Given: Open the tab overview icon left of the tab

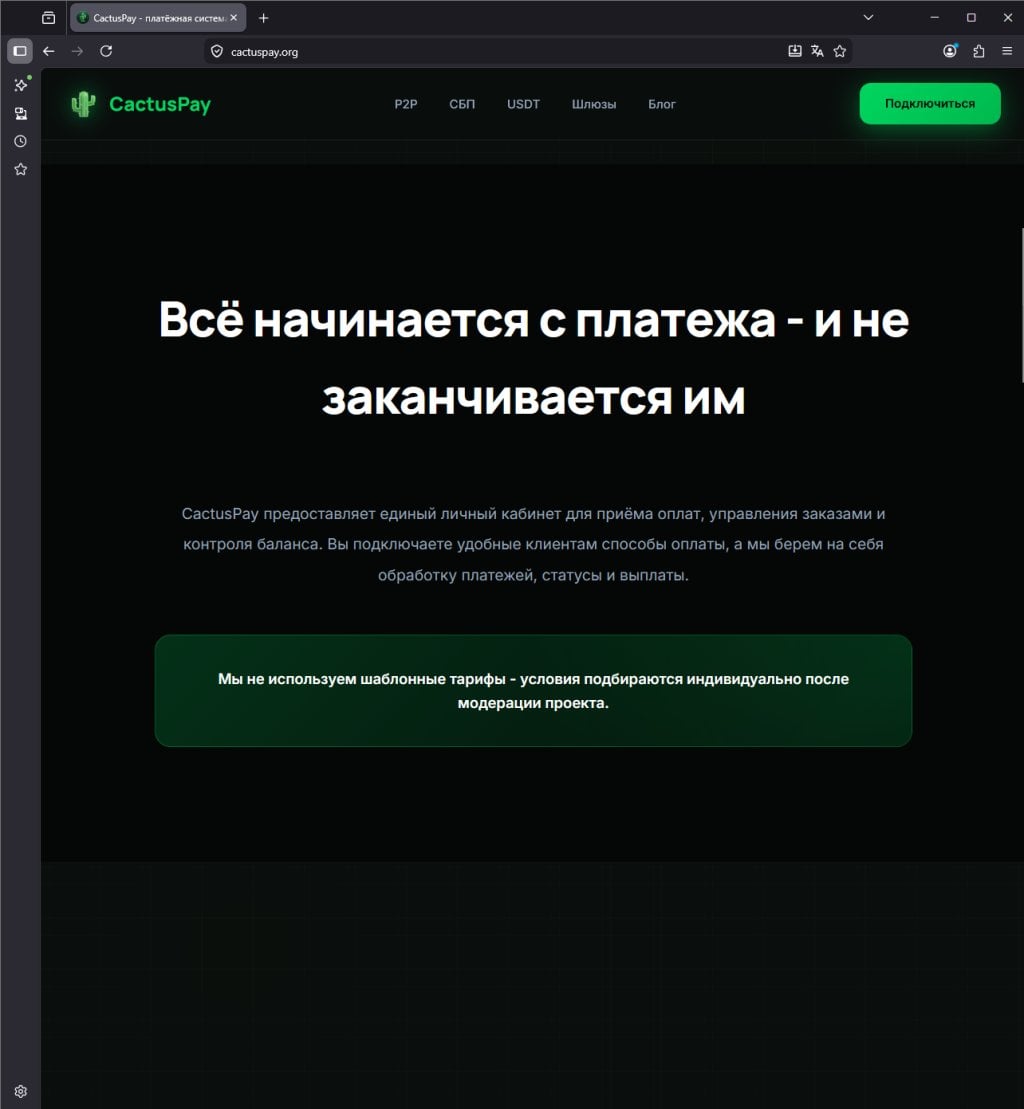Looking at the screenshot, I should [x=48, y=18].
